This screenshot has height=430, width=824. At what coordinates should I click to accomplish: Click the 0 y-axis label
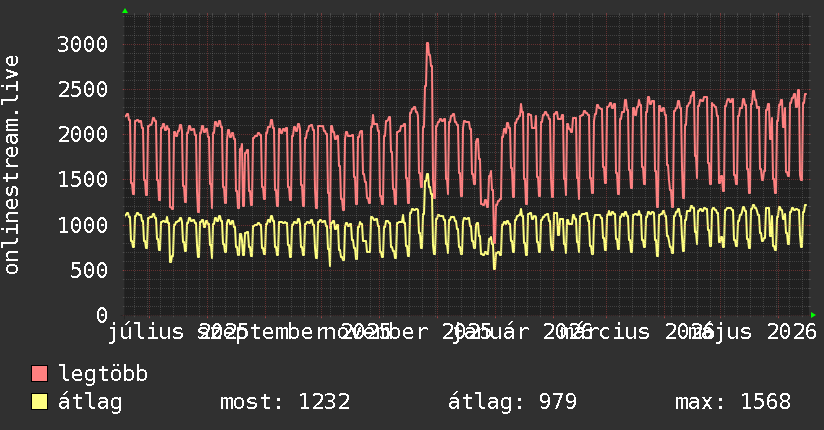102,315
